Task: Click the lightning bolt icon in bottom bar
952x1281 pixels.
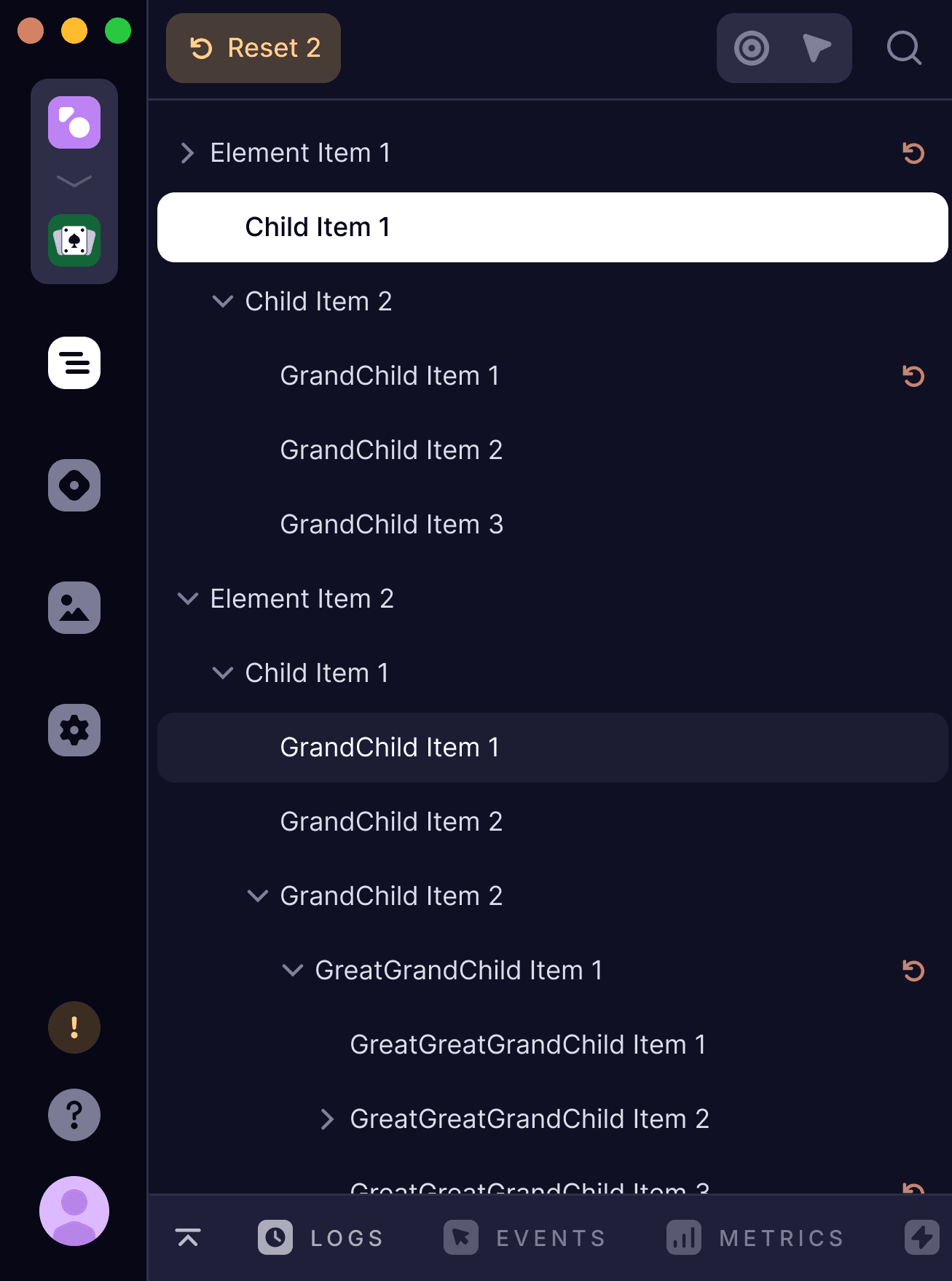Action: point(921,1237)
